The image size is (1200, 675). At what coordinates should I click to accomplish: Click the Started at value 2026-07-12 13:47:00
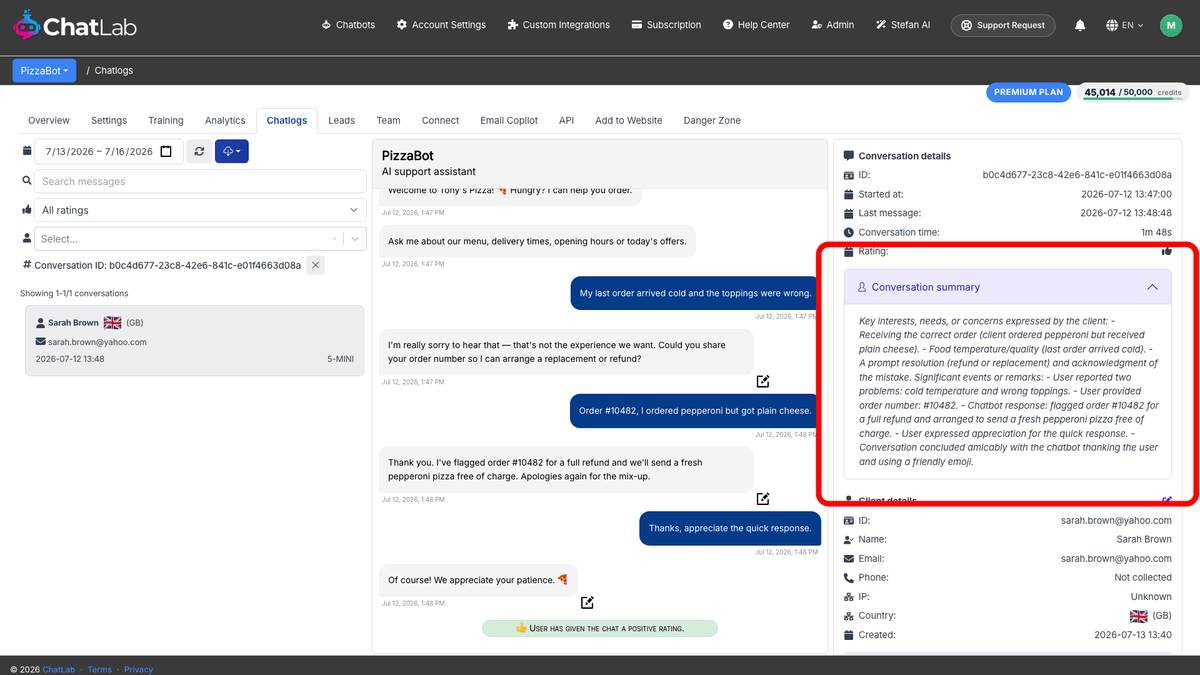[x=1126, y=194]
